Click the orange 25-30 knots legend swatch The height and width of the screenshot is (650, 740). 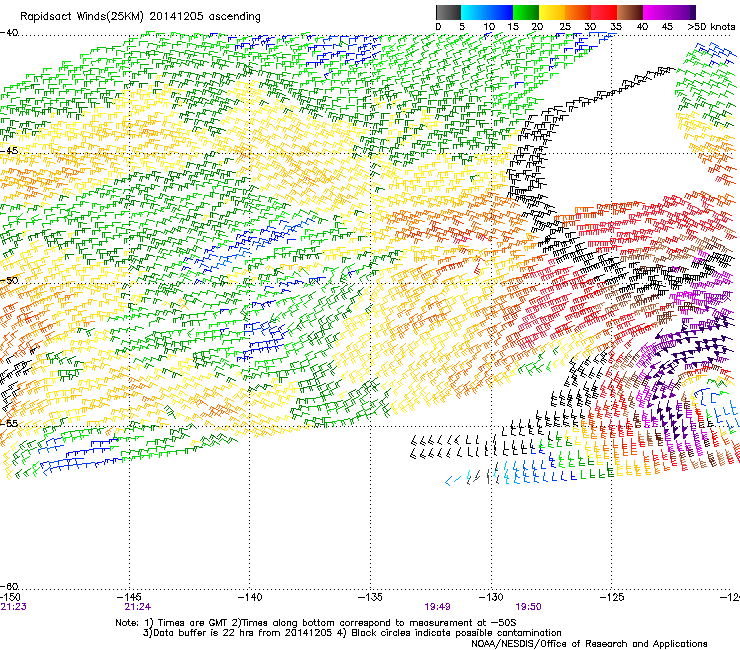click(x=578, y=12)
